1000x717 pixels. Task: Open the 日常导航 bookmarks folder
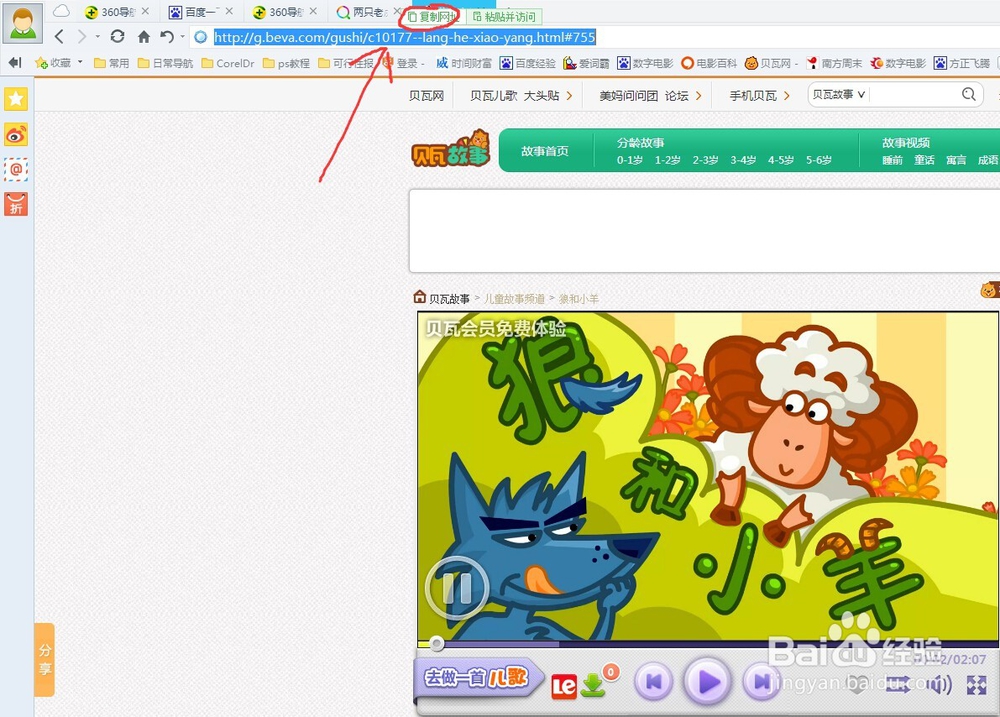pos(165,63)
